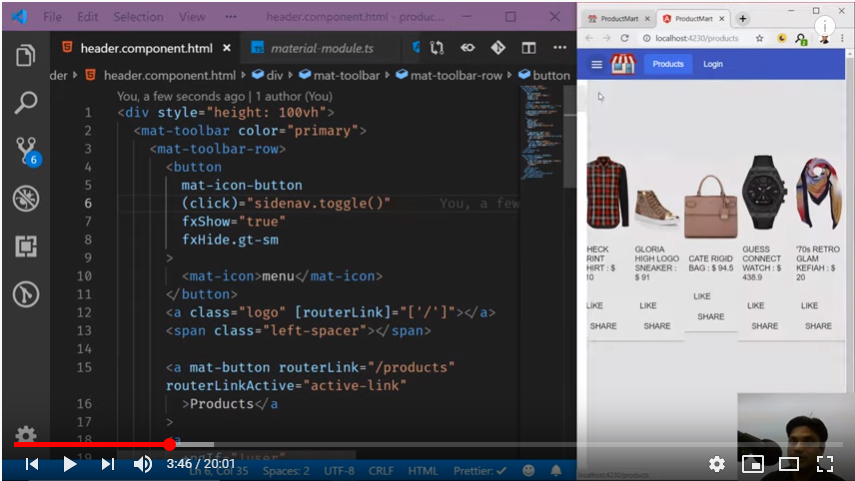
Task: Open Source Control with 6 changes badge
Action: 26,151
